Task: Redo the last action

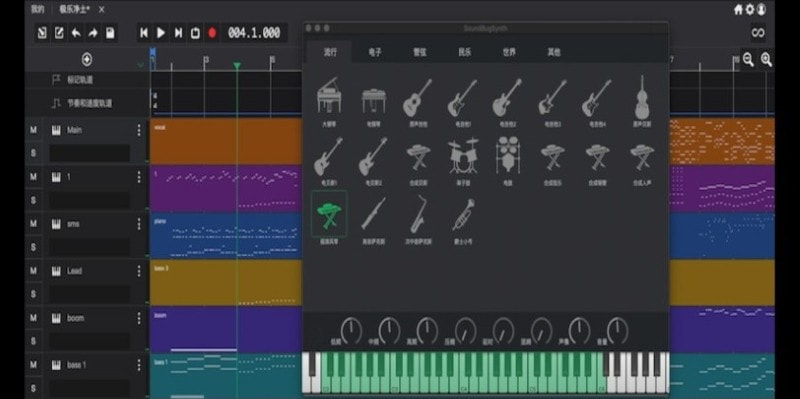Action: tap(93, 33)
